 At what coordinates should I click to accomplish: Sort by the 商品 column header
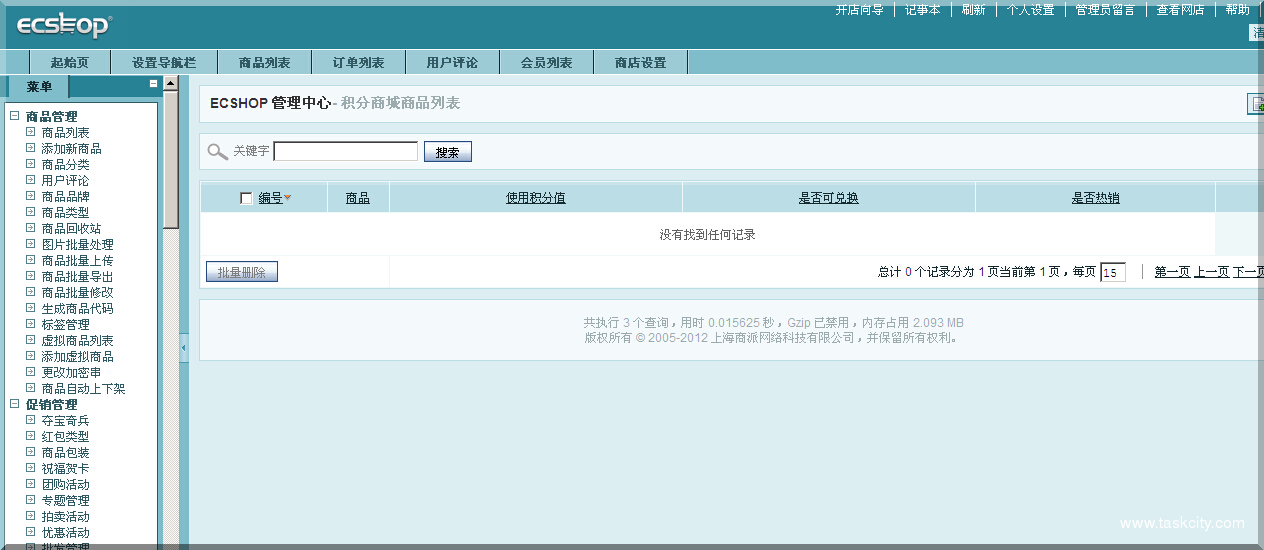[x=358, y=198]
